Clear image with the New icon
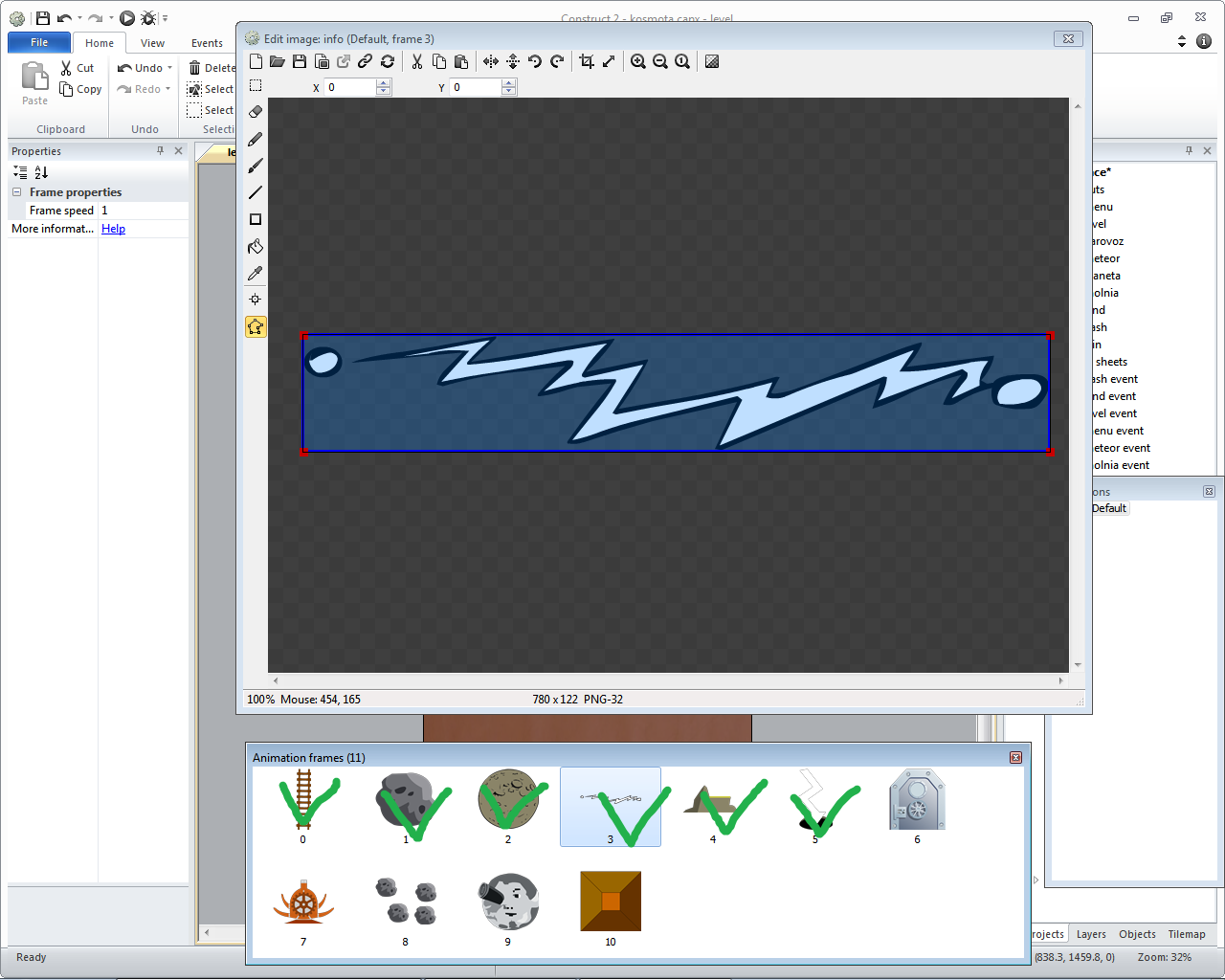 pyautogui.click(x=256, y=61)
